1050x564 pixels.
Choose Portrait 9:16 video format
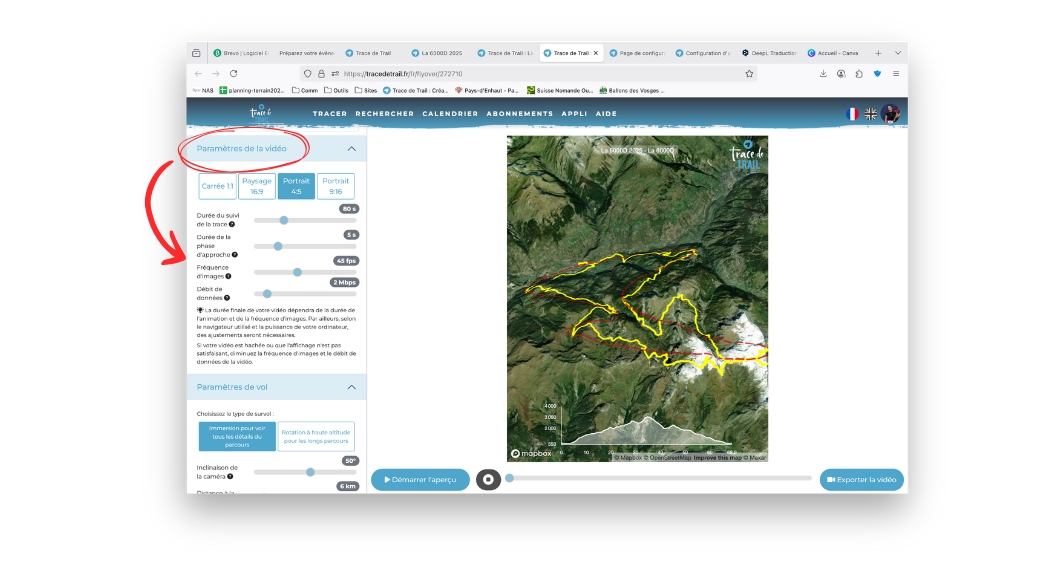click(x=336, y=187)
